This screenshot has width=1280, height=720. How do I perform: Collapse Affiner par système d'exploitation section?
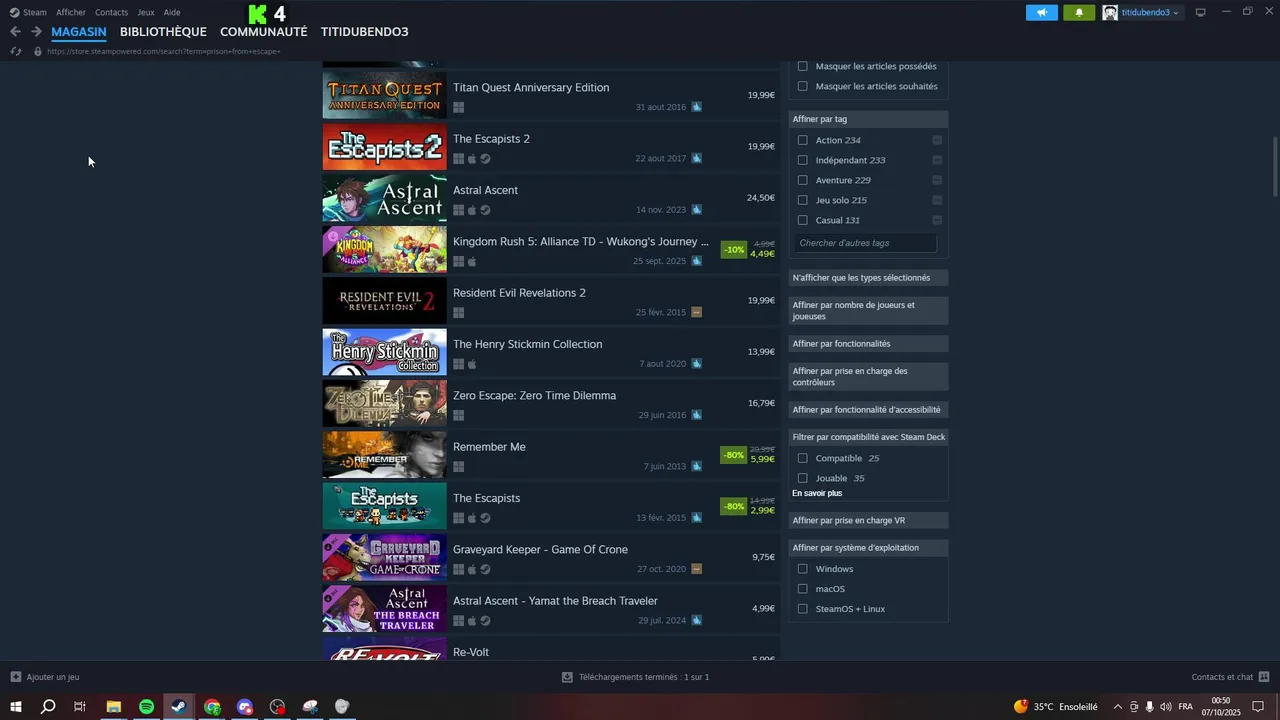click(868, 548)
